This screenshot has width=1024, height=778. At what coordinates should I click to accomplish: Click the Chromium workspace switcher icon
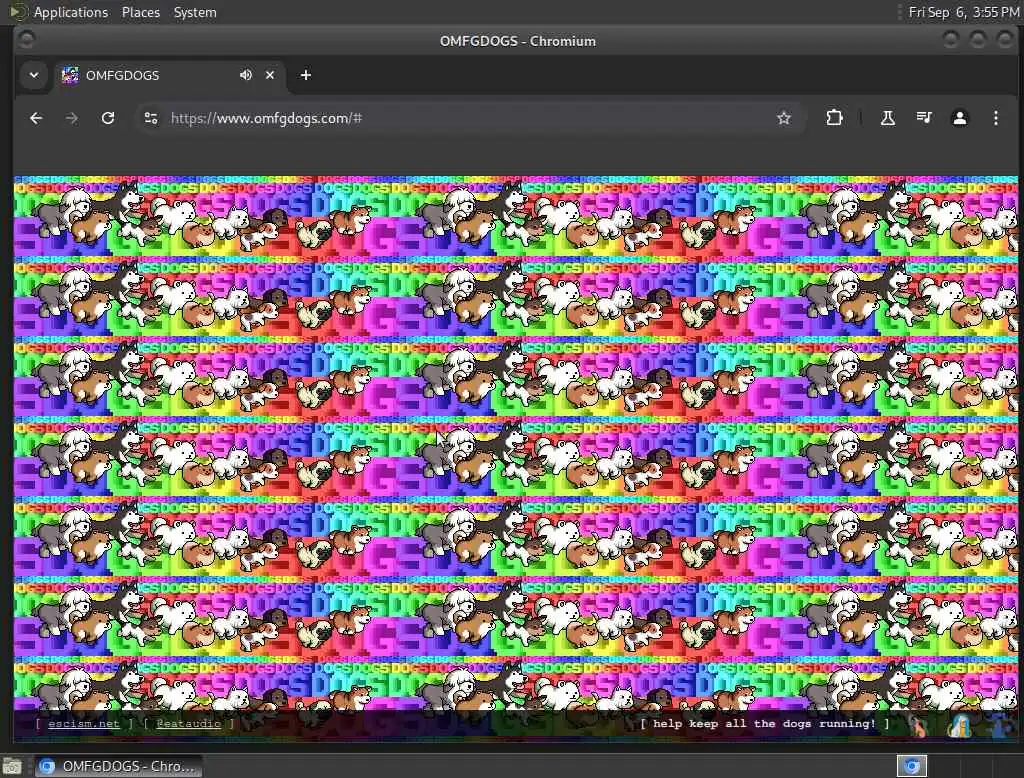click(912, 766)
